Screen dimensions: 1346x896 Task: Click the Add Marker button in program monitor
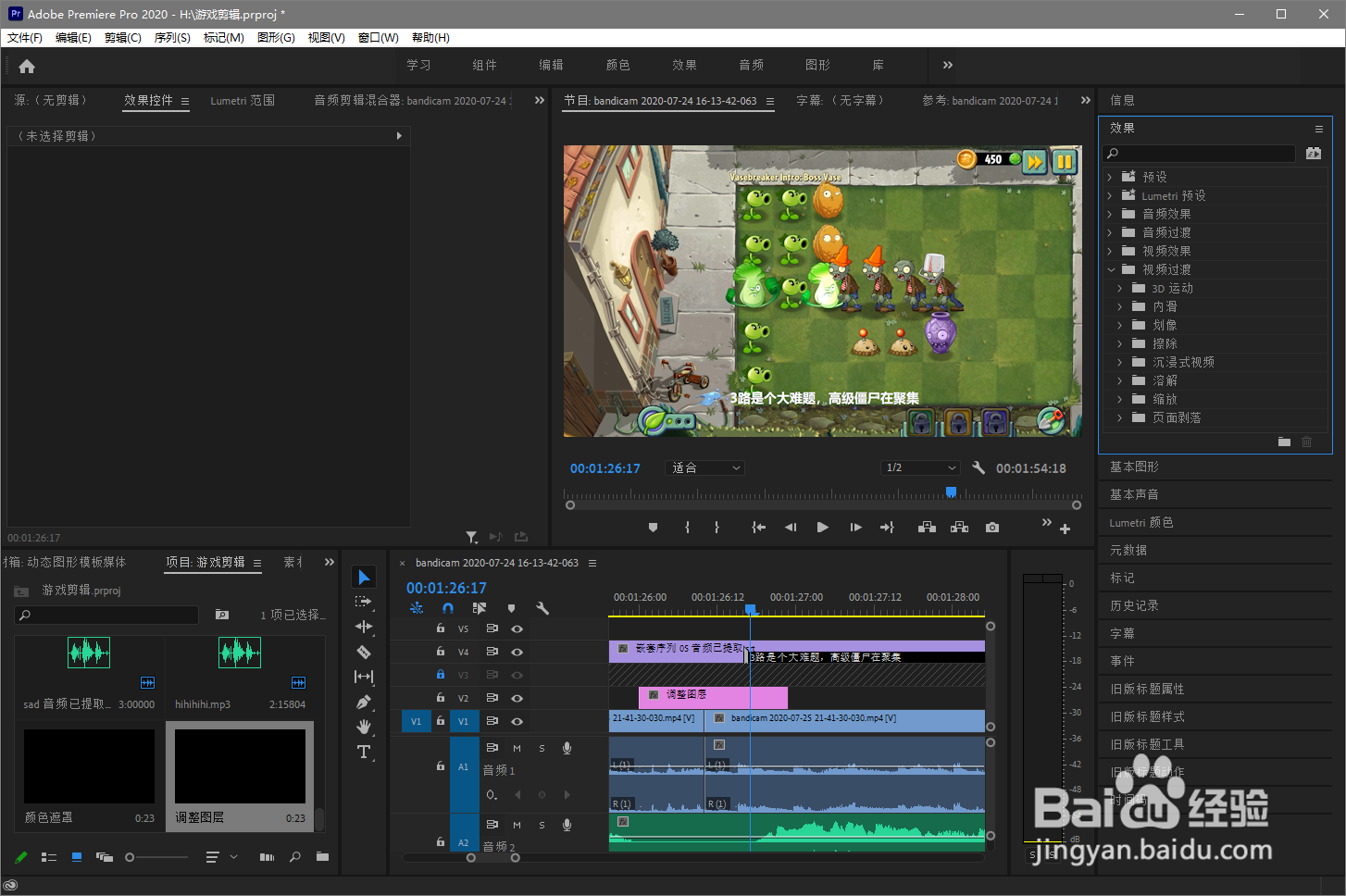[x=653, y=528]
